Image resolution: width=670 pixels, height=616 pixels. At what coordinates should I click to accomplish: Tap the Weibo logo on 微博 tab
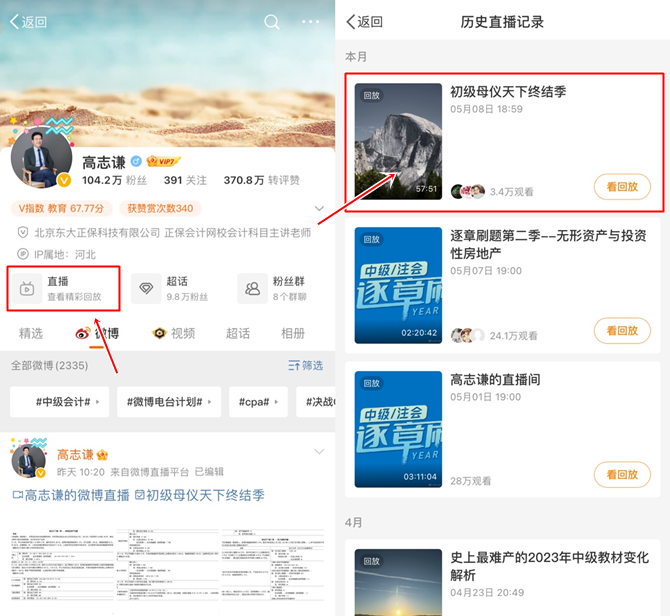pyautogui.click(x=82, y=333)
